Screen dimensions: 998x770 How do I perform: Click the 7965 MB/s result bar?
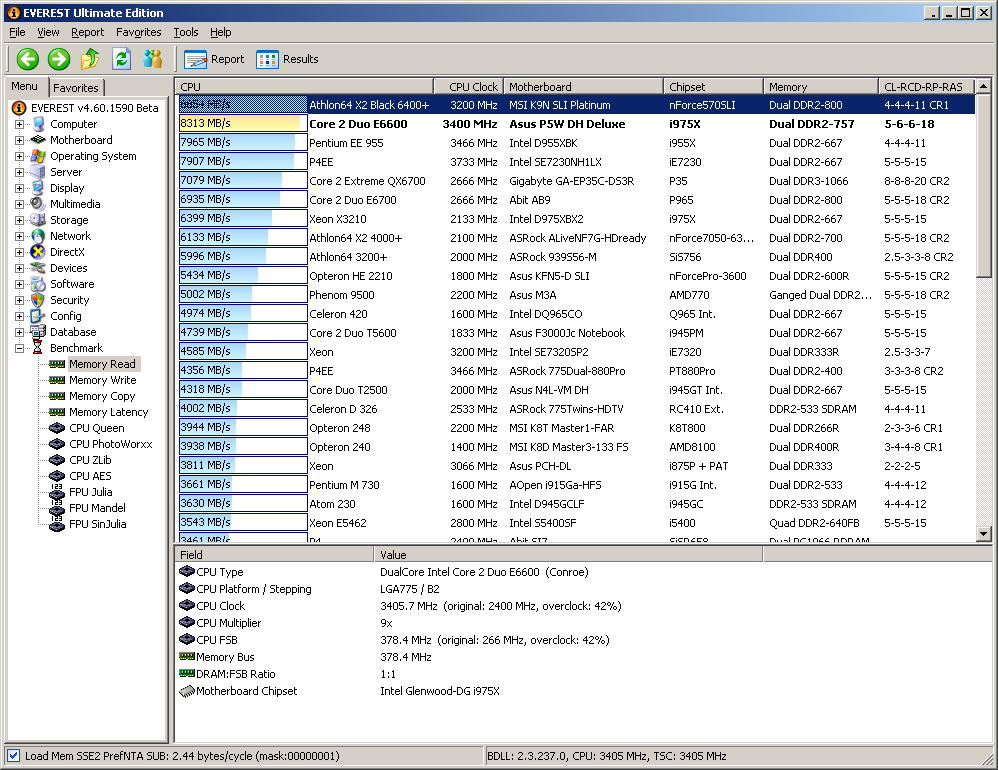point(243,143)
